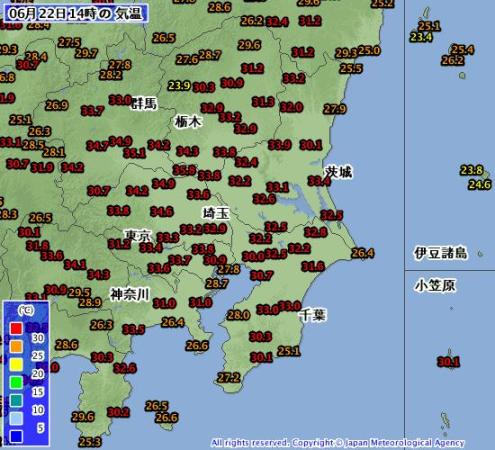Select the 27.2 southern cape reading
The image size is (495, 450).
point(228,378)
